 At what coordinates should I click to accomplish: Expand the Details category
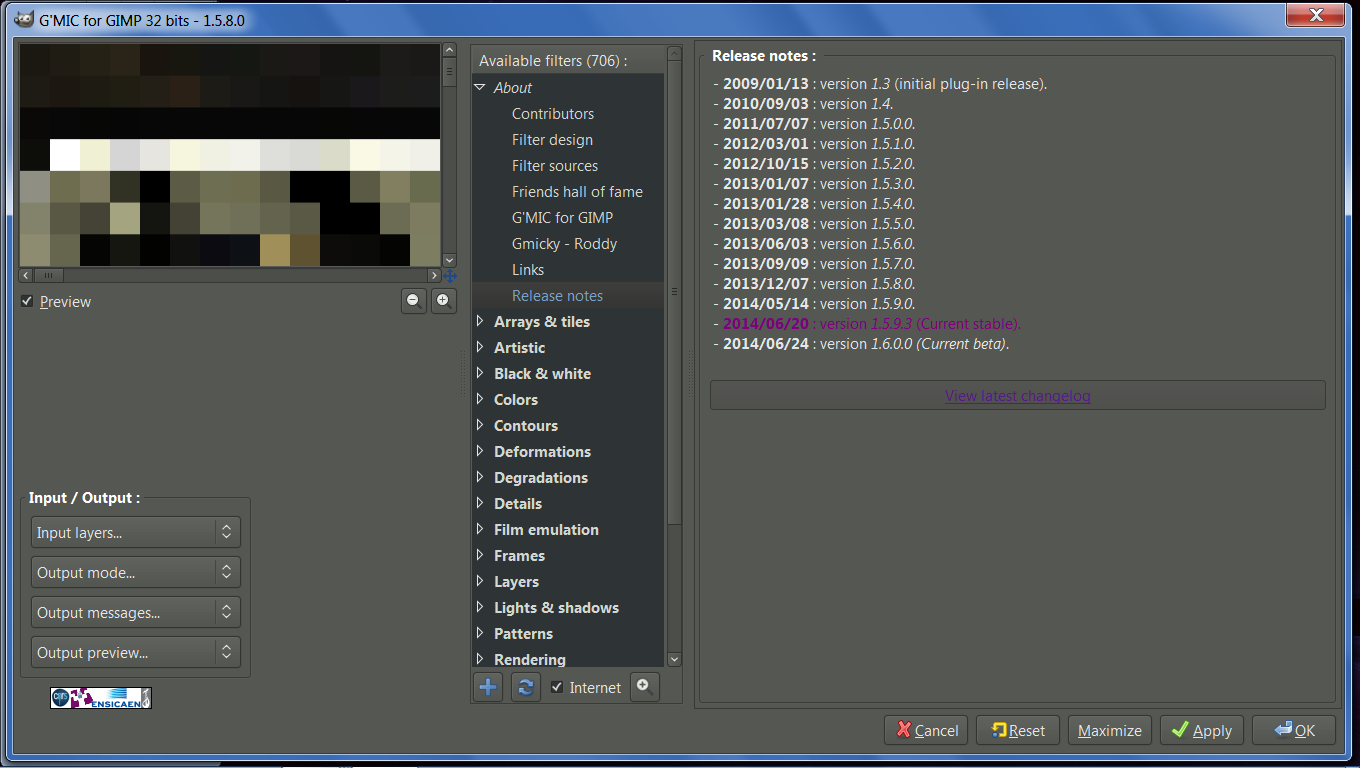coord(481,503)
